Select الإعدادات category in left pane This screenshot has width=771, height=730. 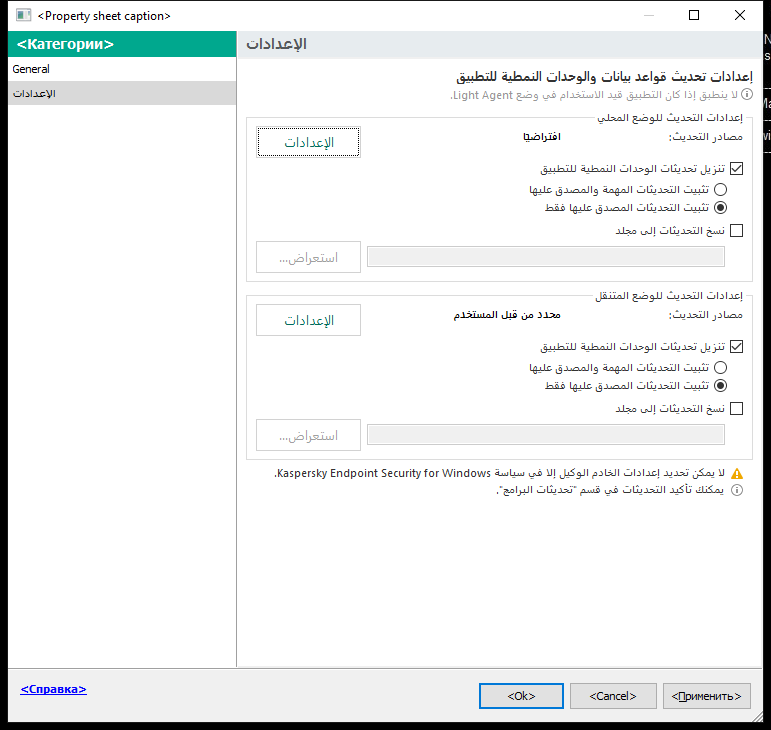(x=122, y=93)
